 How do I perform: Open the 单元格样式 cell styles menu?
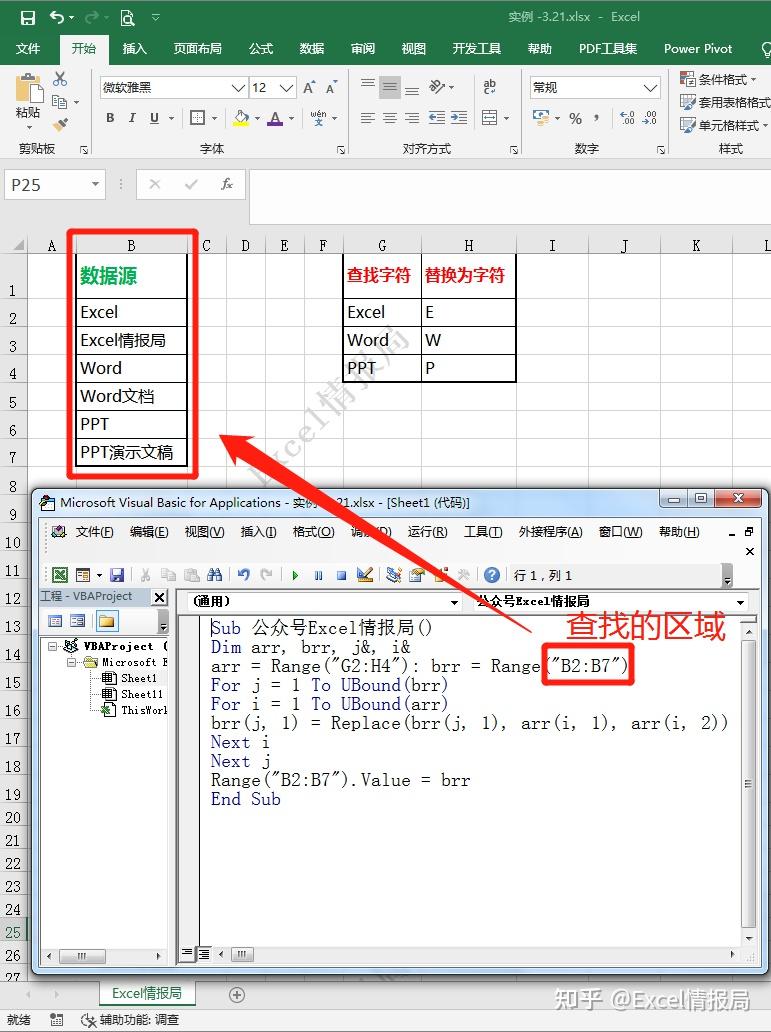click(724, 125)
